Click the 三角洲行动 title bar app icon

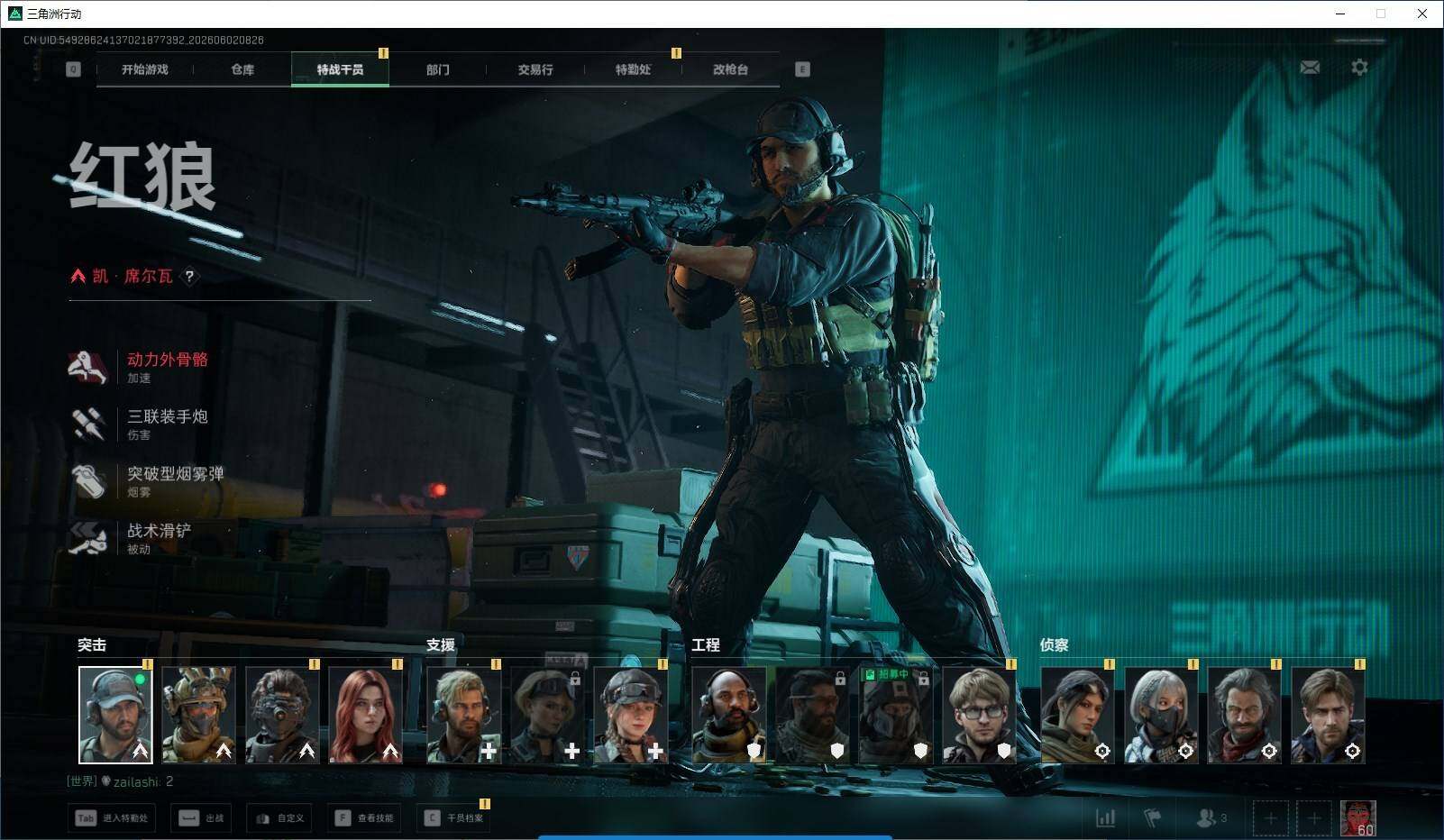pyautogui.click(x=14, y=14)
